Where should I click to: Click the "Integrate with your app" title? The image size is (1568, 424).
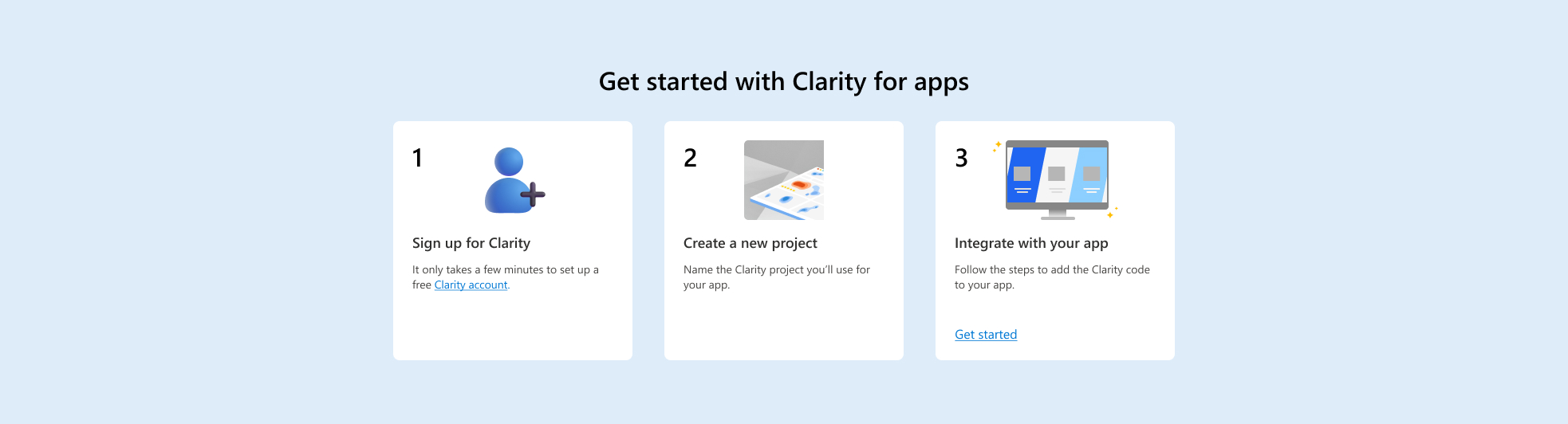pos(1030,243)
